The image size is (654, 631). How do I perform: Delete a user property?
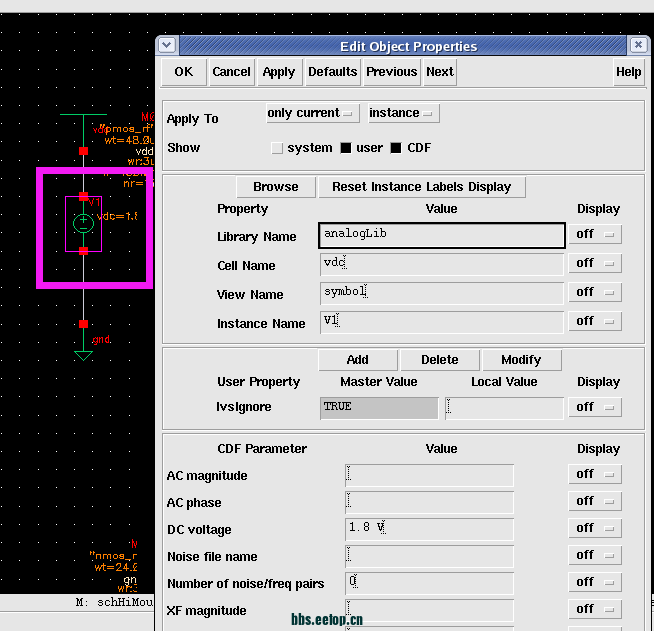pyautogui.click(x=440, y=360)
